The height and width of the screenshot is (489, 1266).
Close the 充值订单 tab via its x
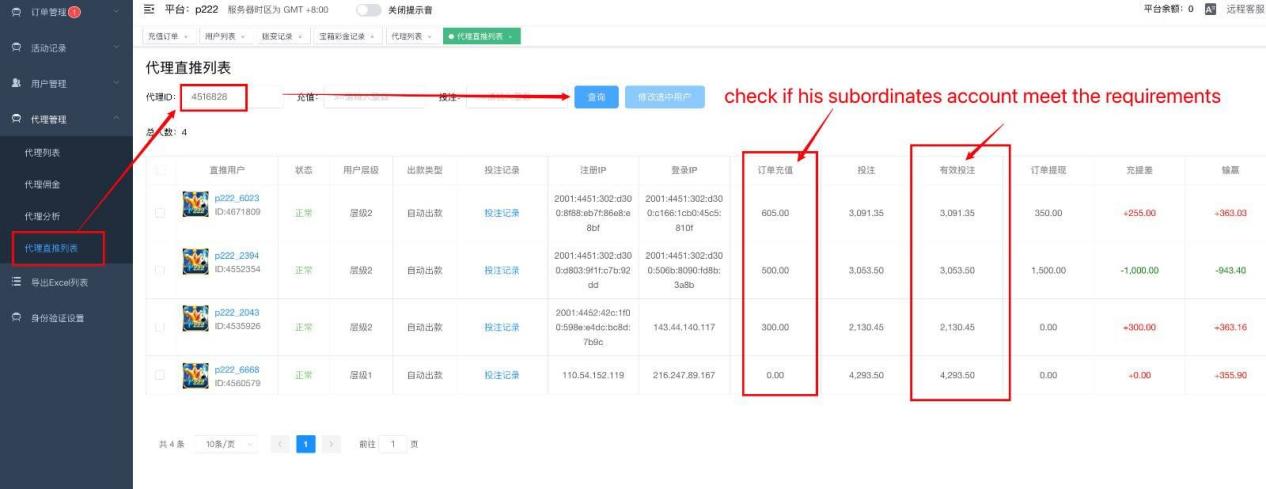pos(188,36)
